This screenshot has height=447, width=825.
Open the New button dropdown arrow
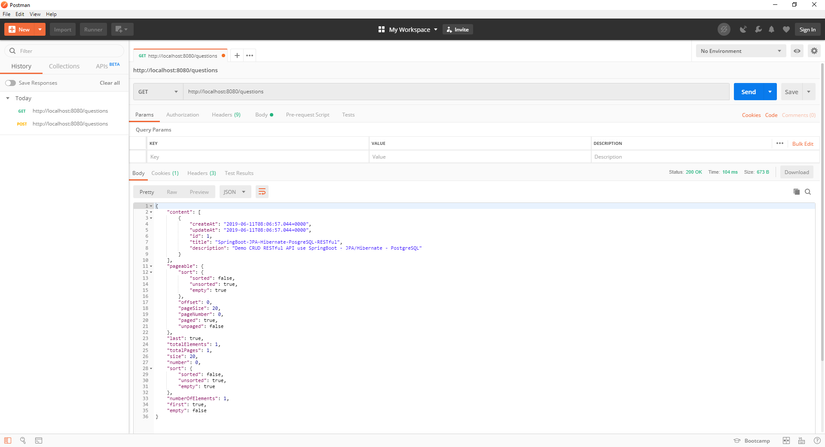pos(39,29)
